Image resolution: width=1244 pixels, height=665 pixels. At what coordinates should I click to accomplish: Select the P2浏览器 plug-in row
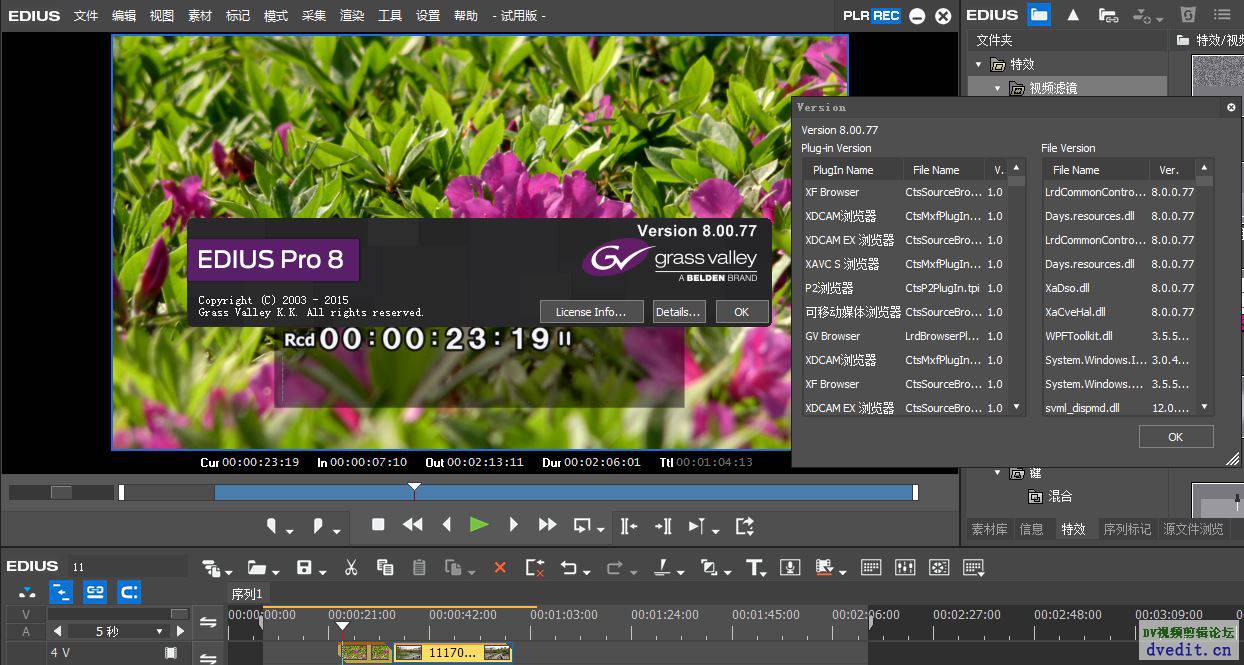tap(904, 288)
